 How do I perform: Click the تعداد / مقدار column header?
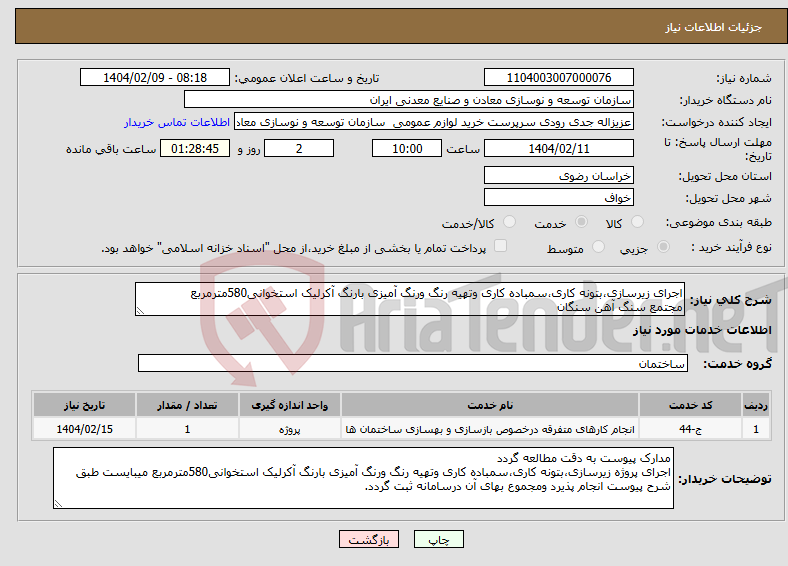[187, 405]
